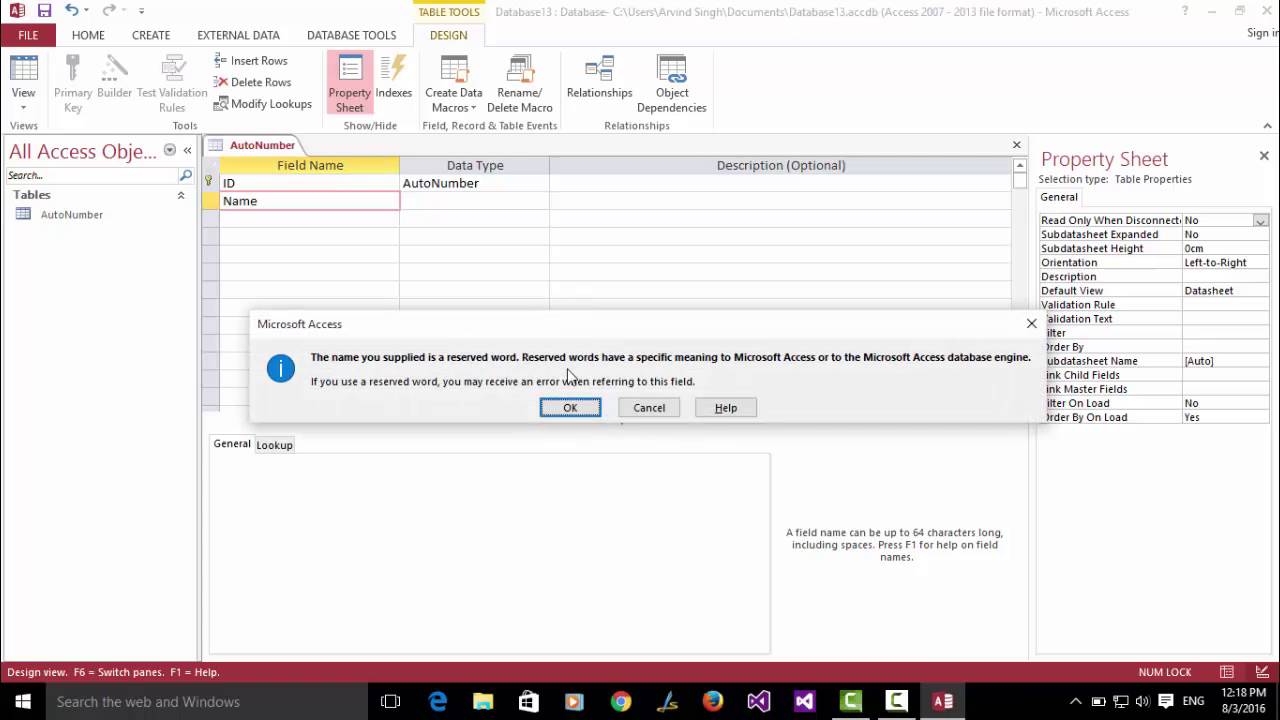
Task: Insert Rows into table design
Action: pos(251,61)
